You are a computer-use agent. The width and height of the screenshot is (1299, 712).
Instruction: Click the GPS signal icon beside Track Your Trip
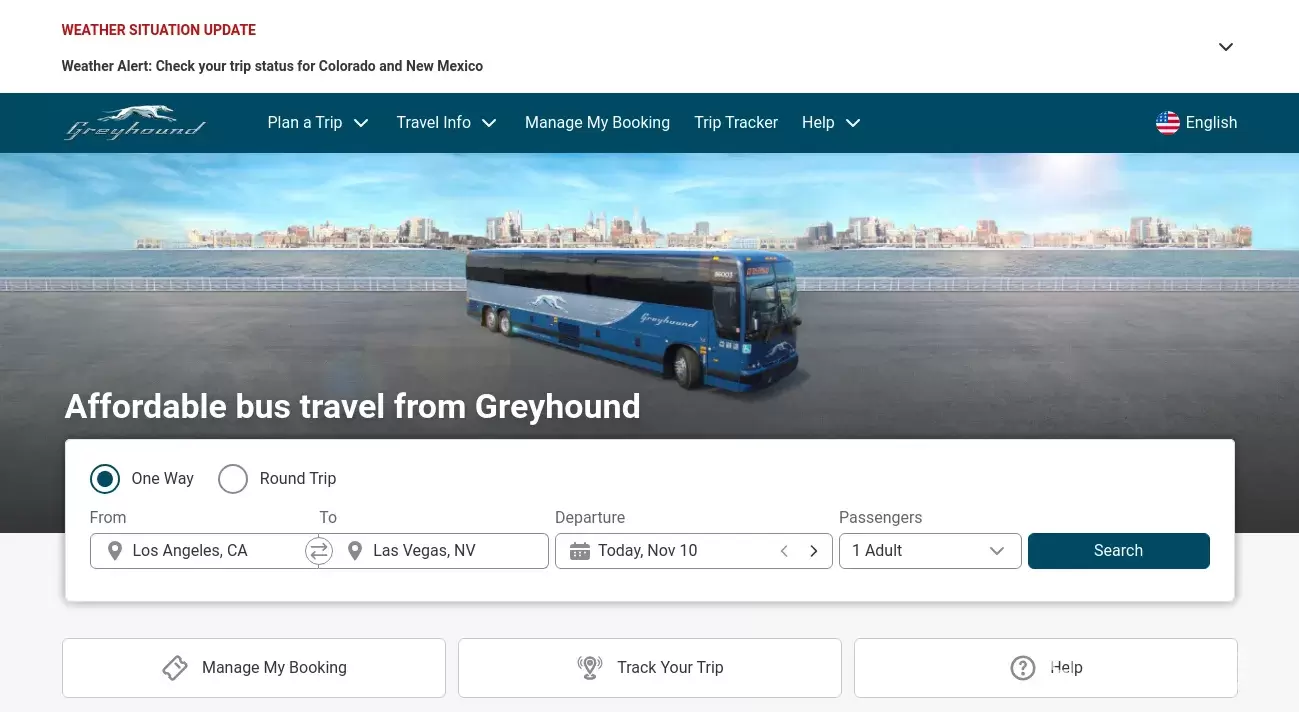[x=589, y=668]
